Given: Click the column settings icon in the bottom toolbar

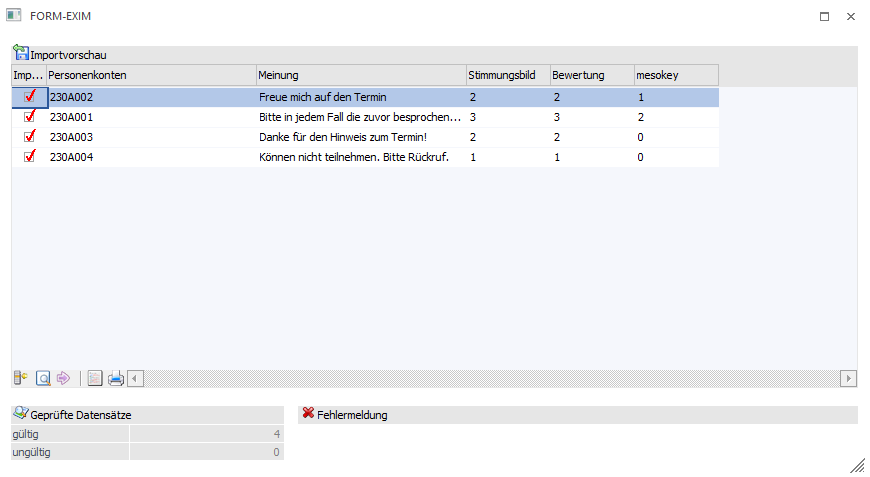Looking at the screenshot, I should coord(21,378).
